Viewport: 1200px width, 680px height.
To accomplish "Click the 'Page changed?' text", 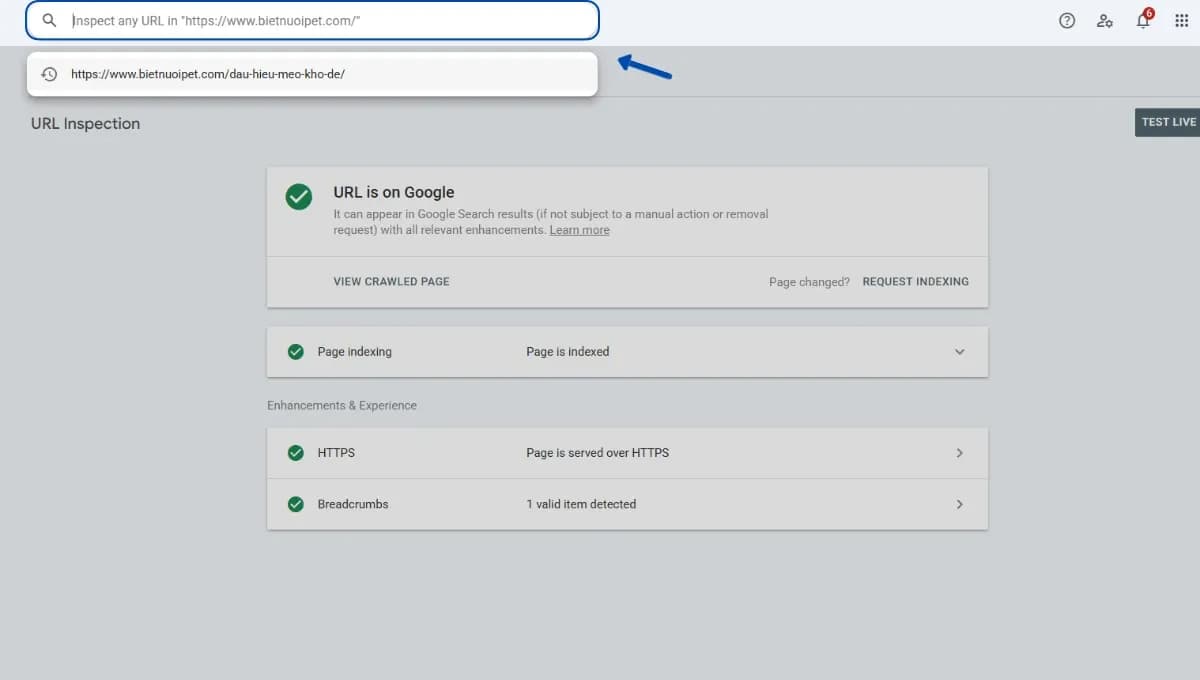I will [x=809, y=282].
